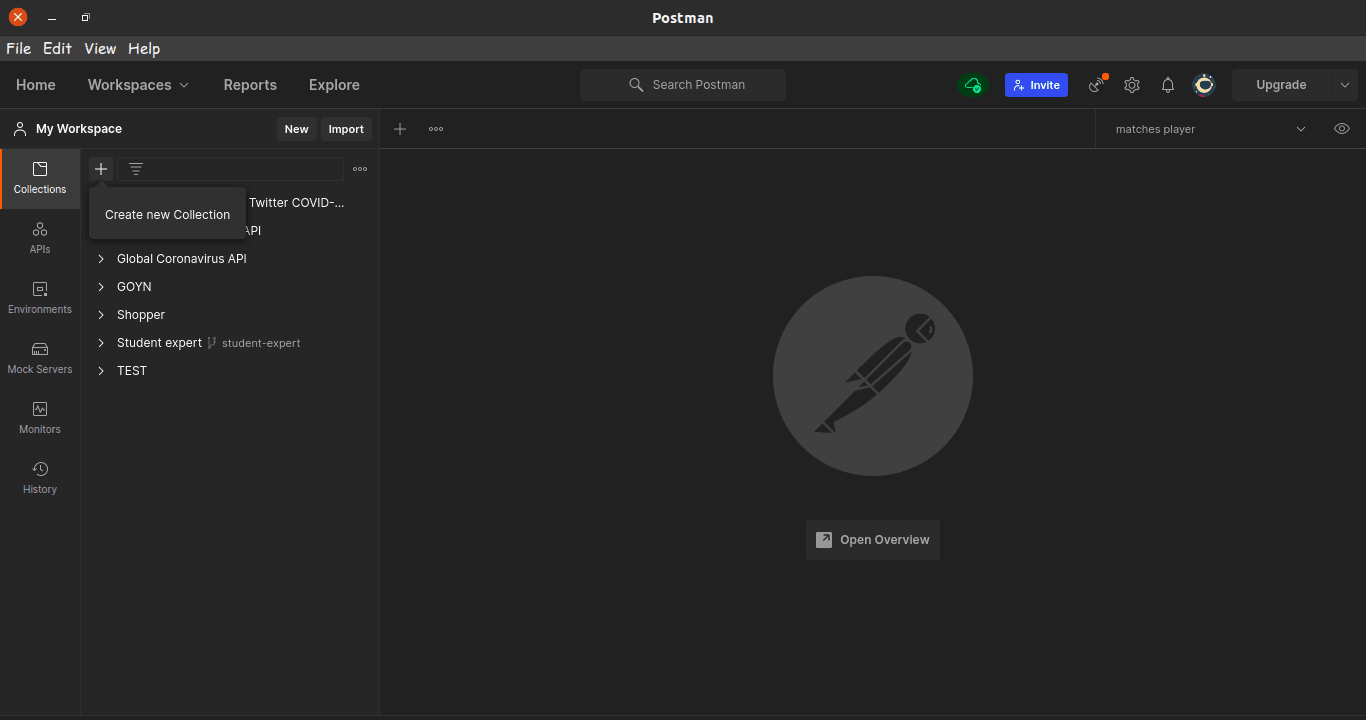The height and width of the screenshot is (720, 1366).
Task: Select the TEST collection name
Action: (132, 371)
